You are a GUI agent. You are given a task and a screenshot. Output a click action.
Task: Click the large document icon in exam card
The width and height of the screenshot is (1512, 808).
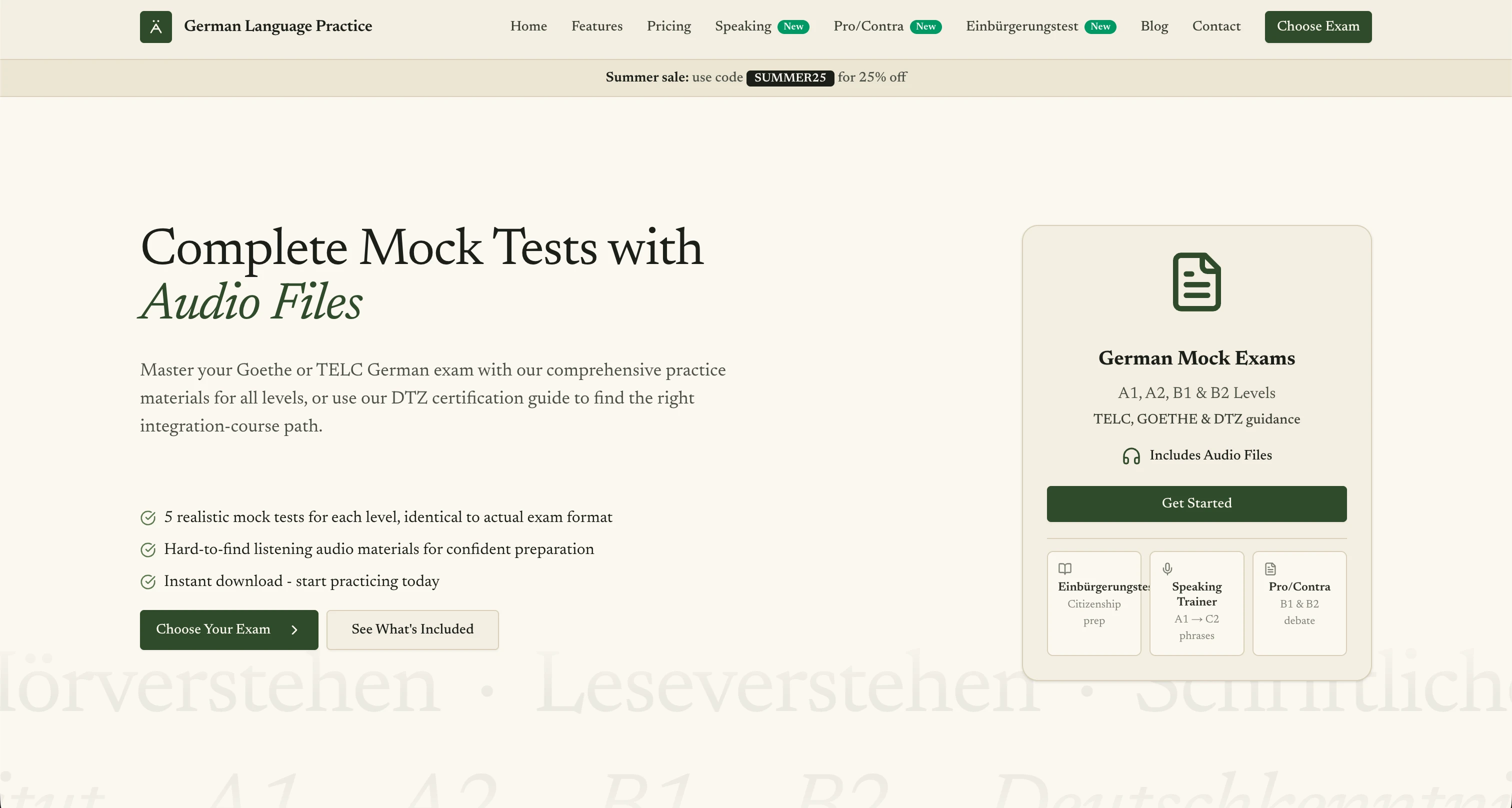coord(1196,281)
